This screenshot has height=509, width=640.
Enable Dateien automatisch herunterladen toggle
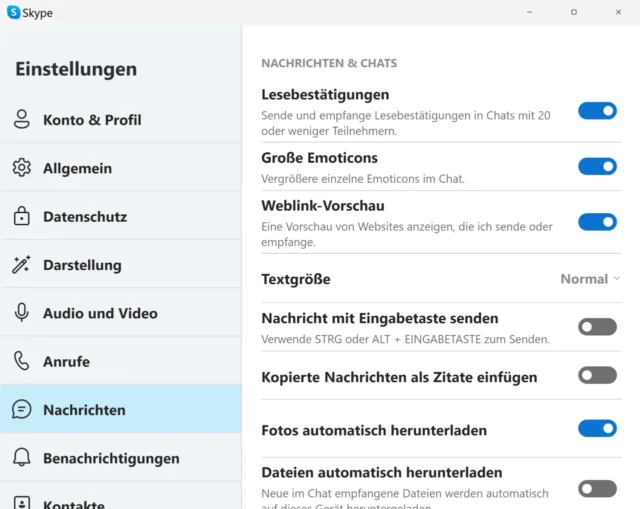coord(597,488)
